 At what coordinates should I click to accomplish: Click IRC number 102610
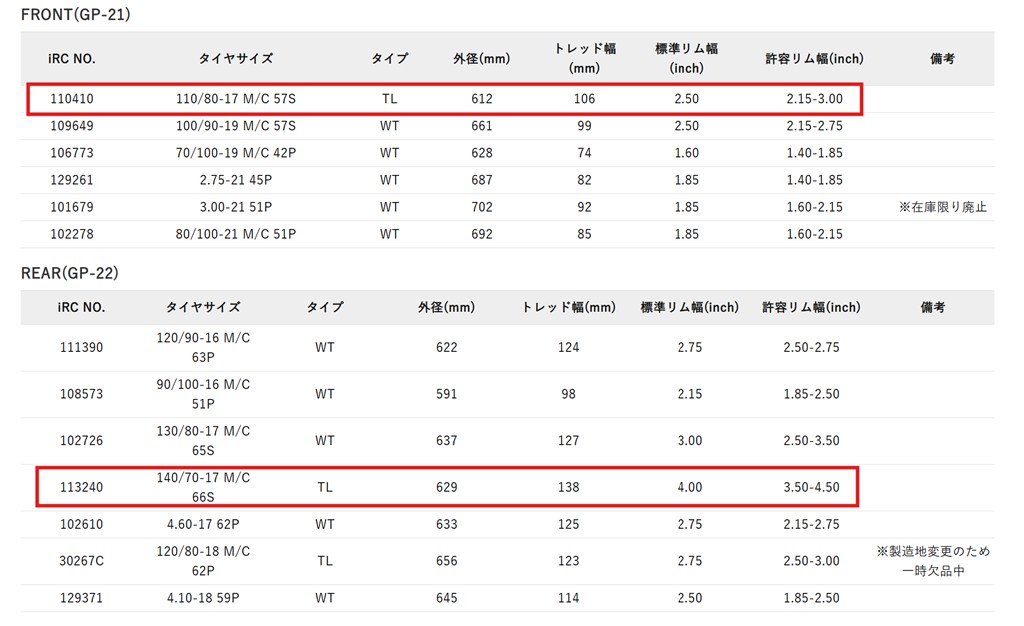(82, 524)
